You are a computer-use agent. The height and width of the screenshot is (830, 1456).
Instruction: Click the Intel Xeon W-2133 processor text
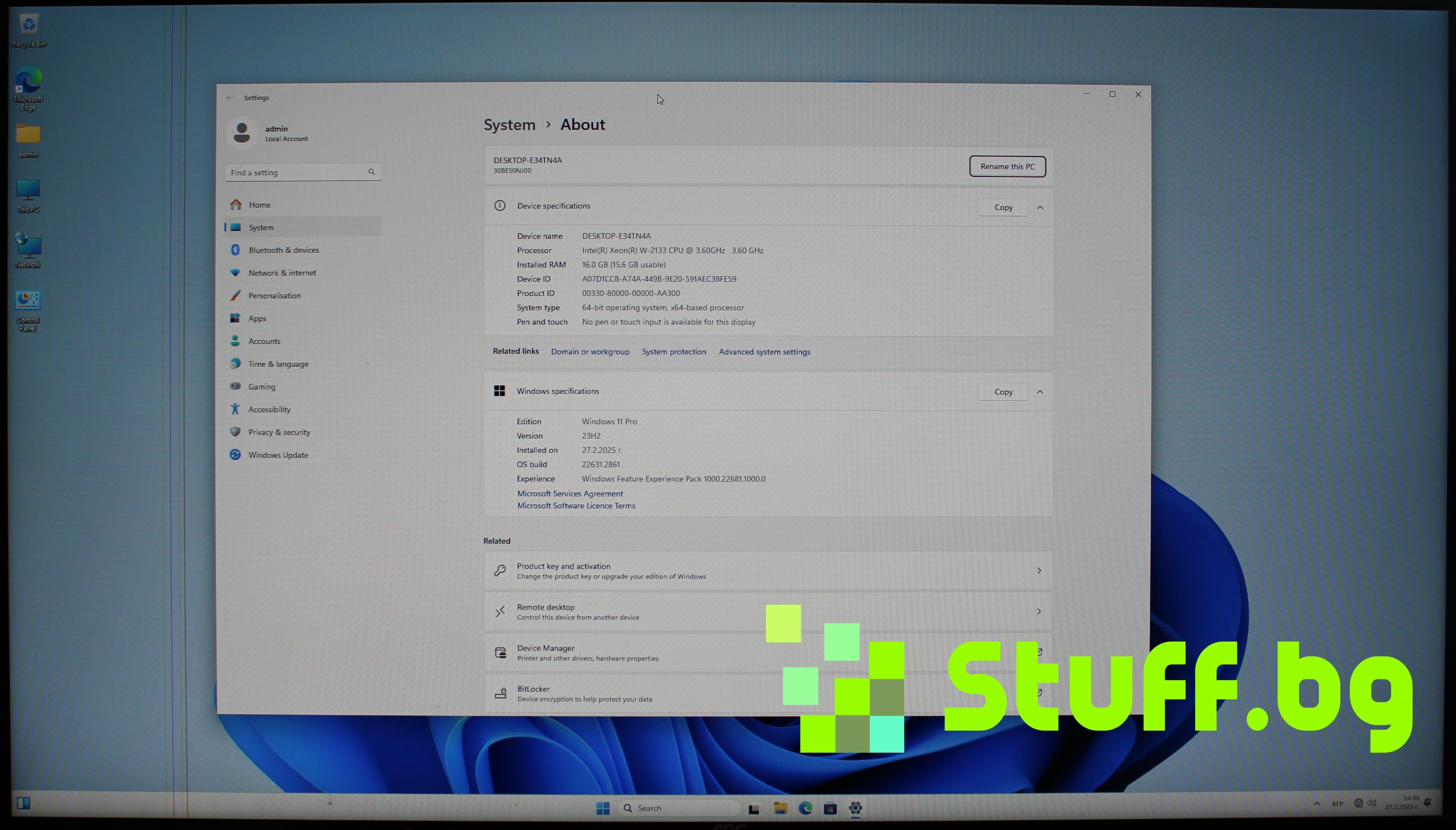point(672,250)
